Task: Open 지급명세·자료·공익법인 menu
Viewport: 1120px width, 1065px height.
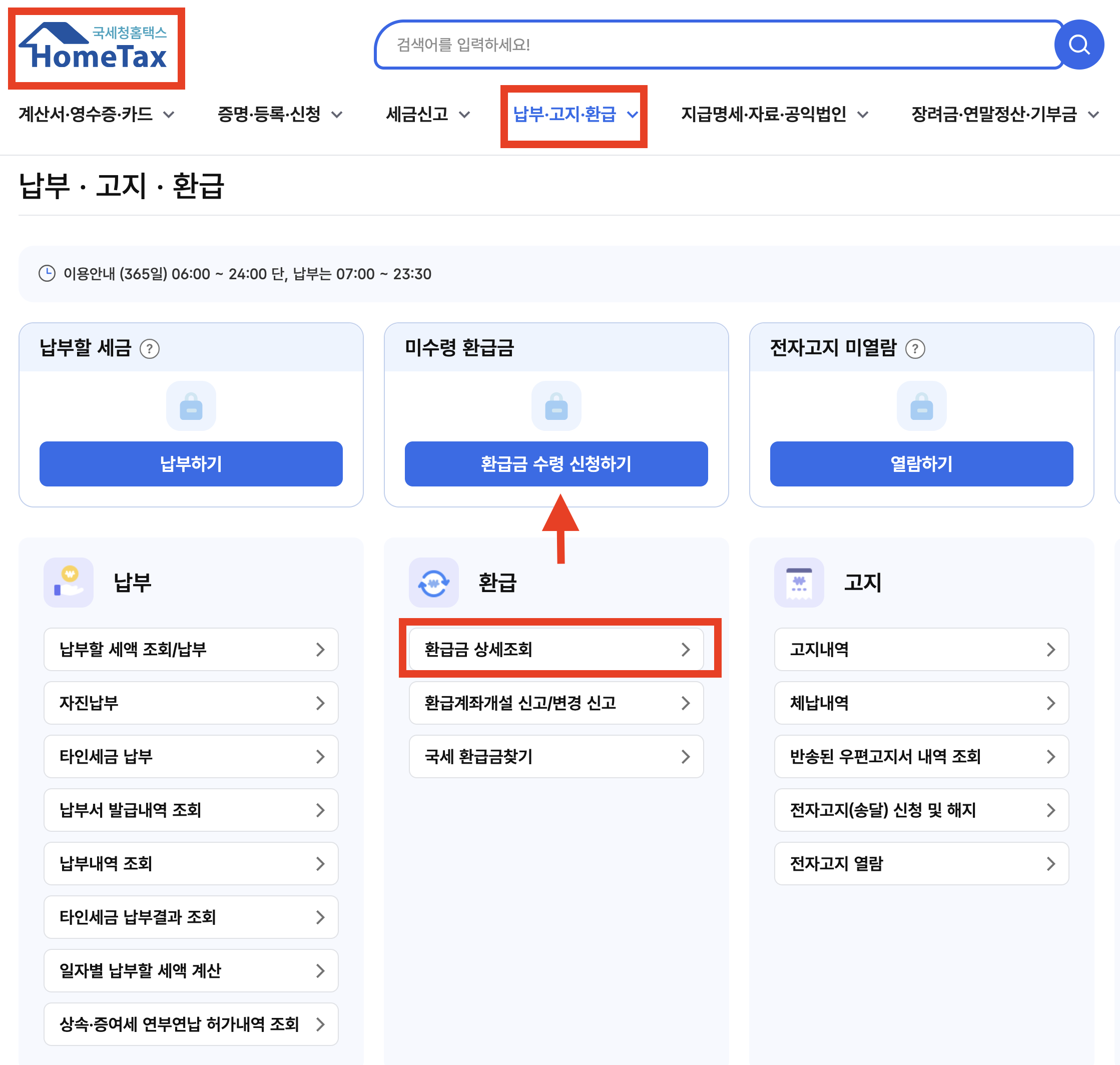Action: pos(774,115)
